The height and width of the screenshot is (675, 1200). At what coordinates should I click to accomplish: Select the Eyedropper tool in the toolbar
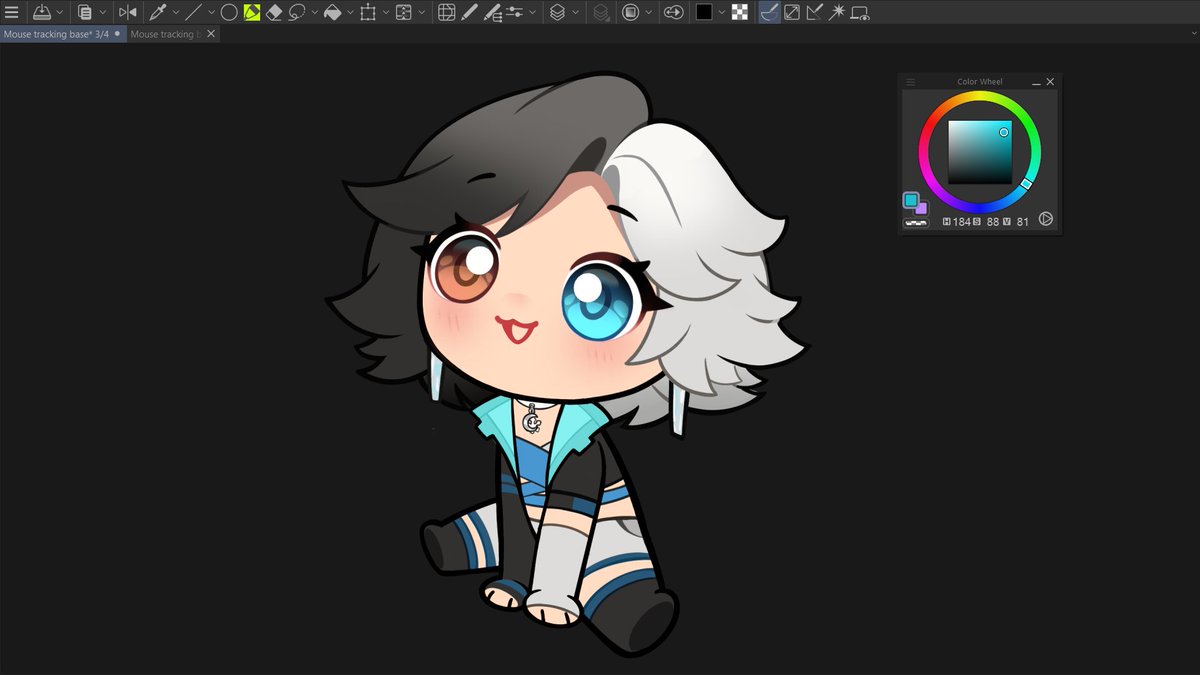pyautogui.click(x=160, y=11)
